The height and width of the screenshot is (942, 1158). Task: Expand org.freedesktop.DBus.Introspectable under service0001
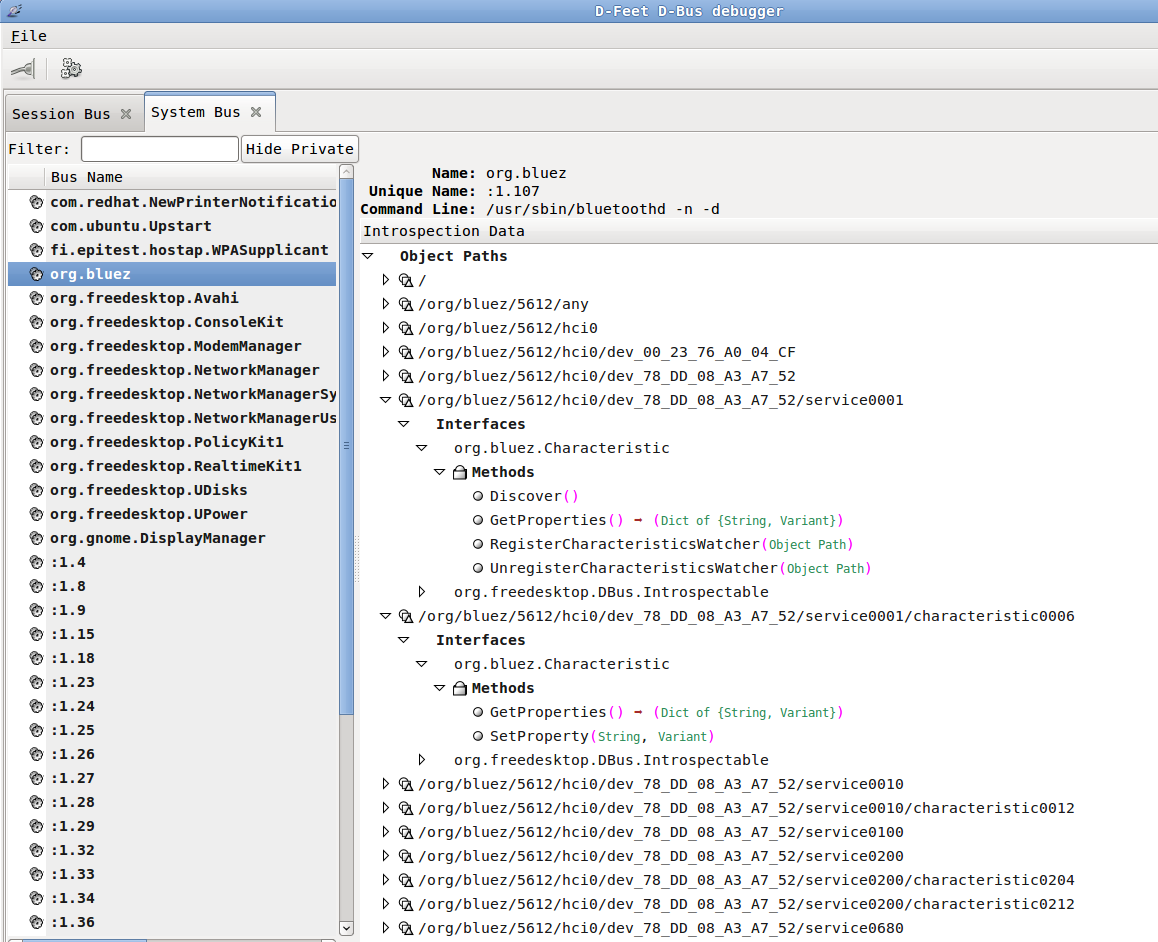pyautogui.click(x=422, y=591)
